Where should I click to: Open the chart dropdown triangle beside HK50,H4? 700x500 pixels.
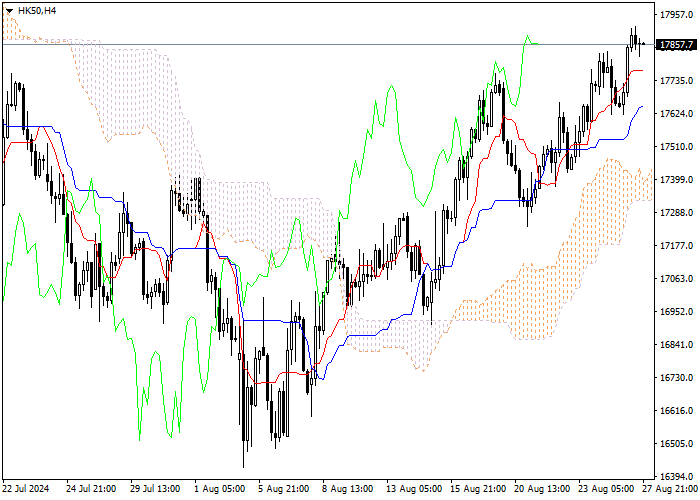click(x=9, y=11)
